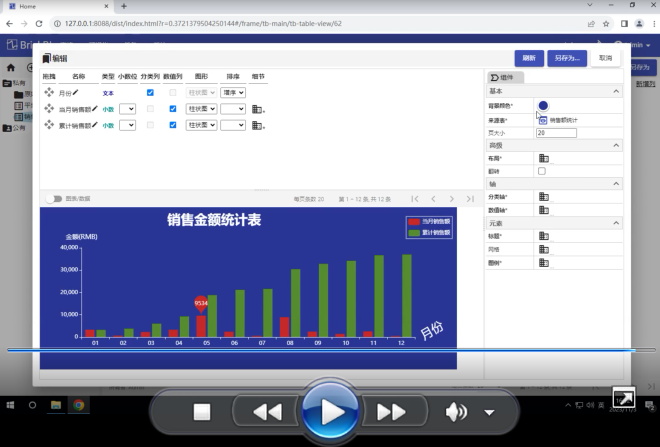Open the 排序 sort dropdown for 月份
Viewport: 660px width, 447px height.
pyautogui.click(x=233, y=92)
